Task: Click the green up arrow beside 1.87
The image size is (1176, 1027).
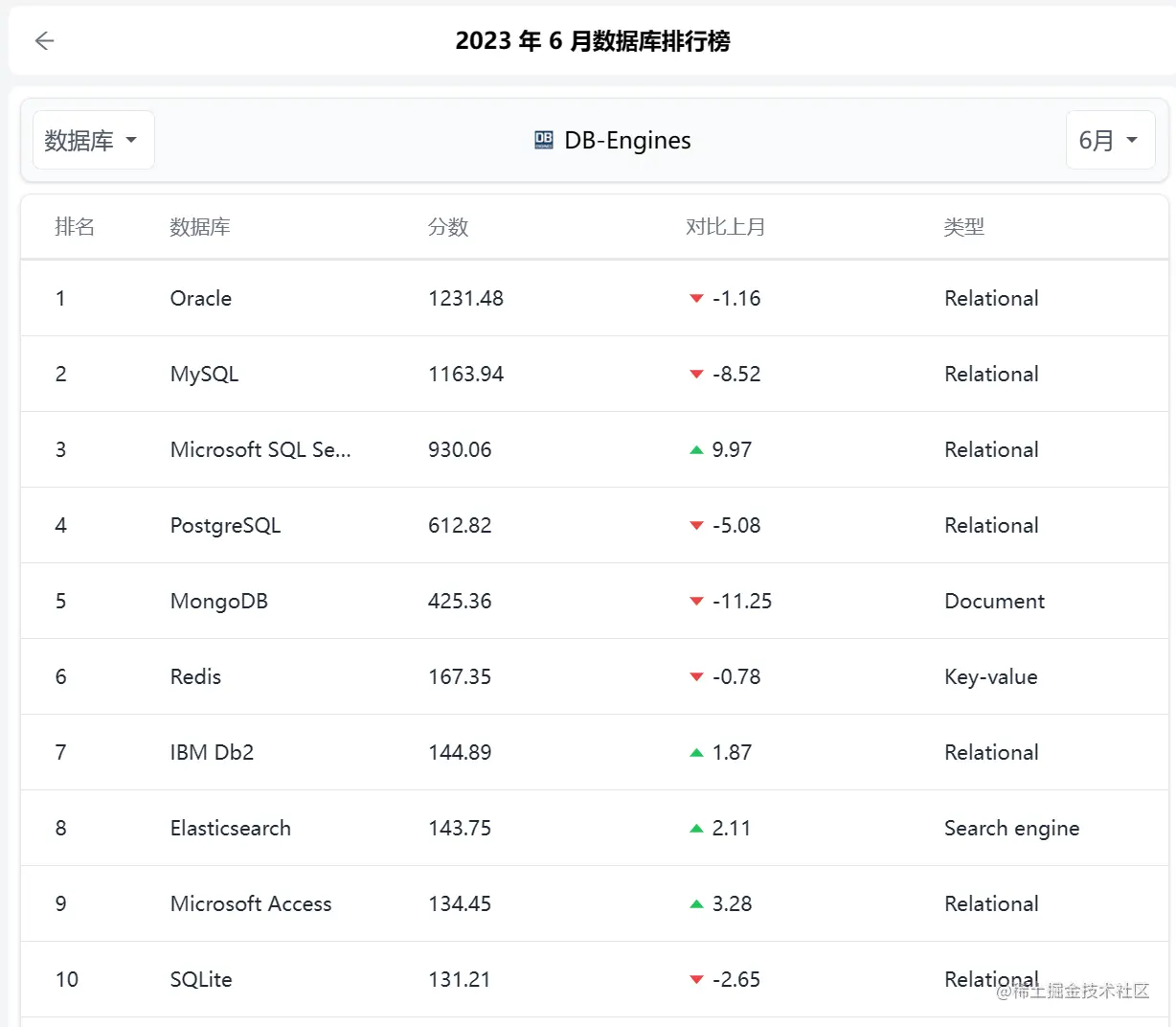Action: [x=696, y=752]
